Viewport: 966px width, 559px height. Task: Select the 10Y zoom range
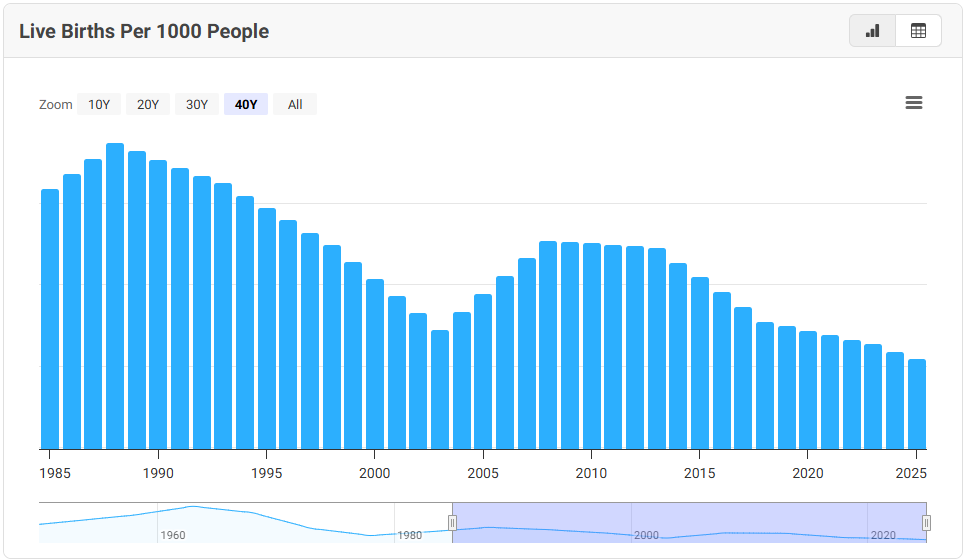click(99, 104)
